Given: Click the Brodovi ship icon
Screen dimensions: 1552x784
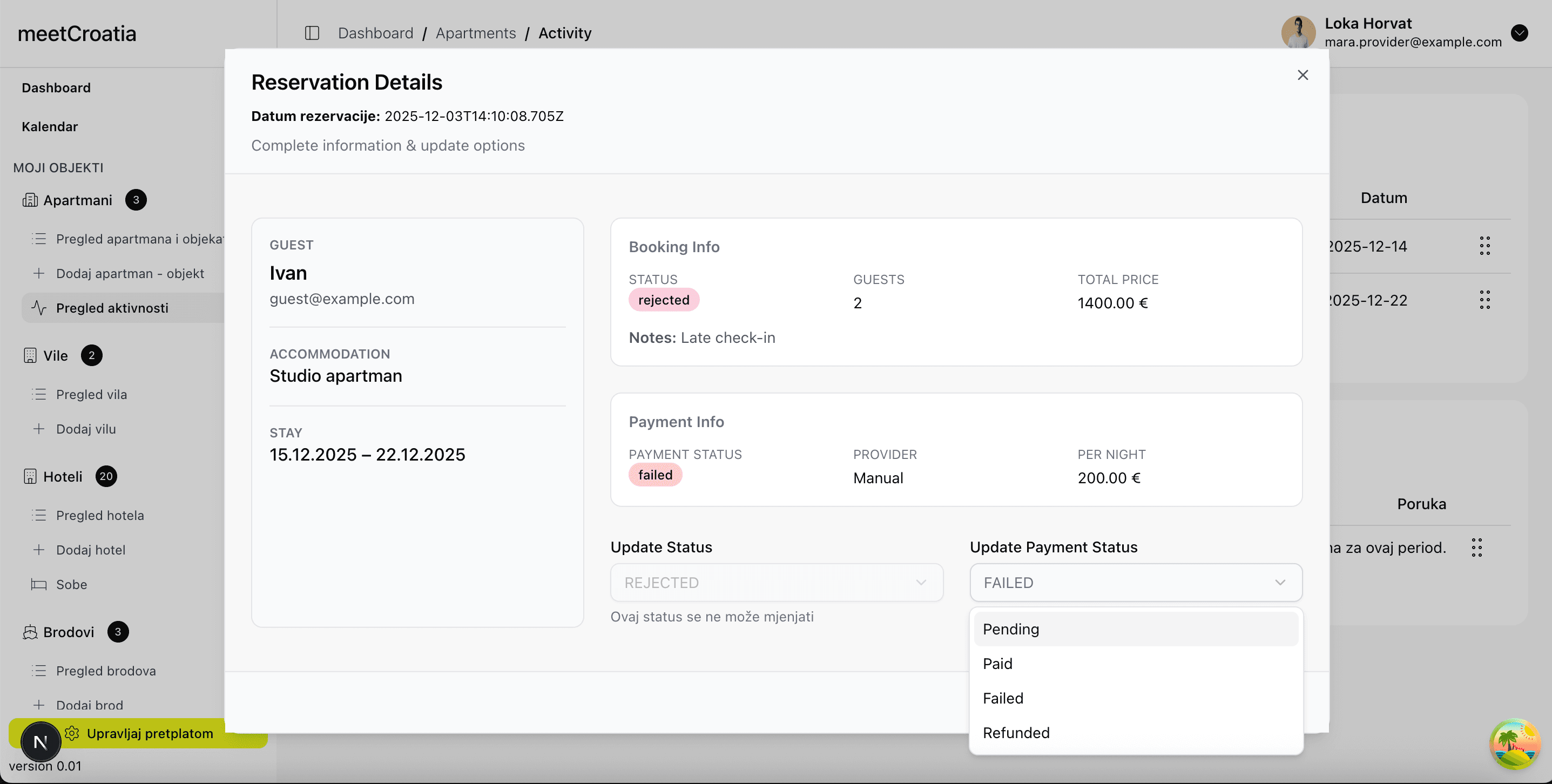Looking at the screenshot, I should tap(30, 632).
